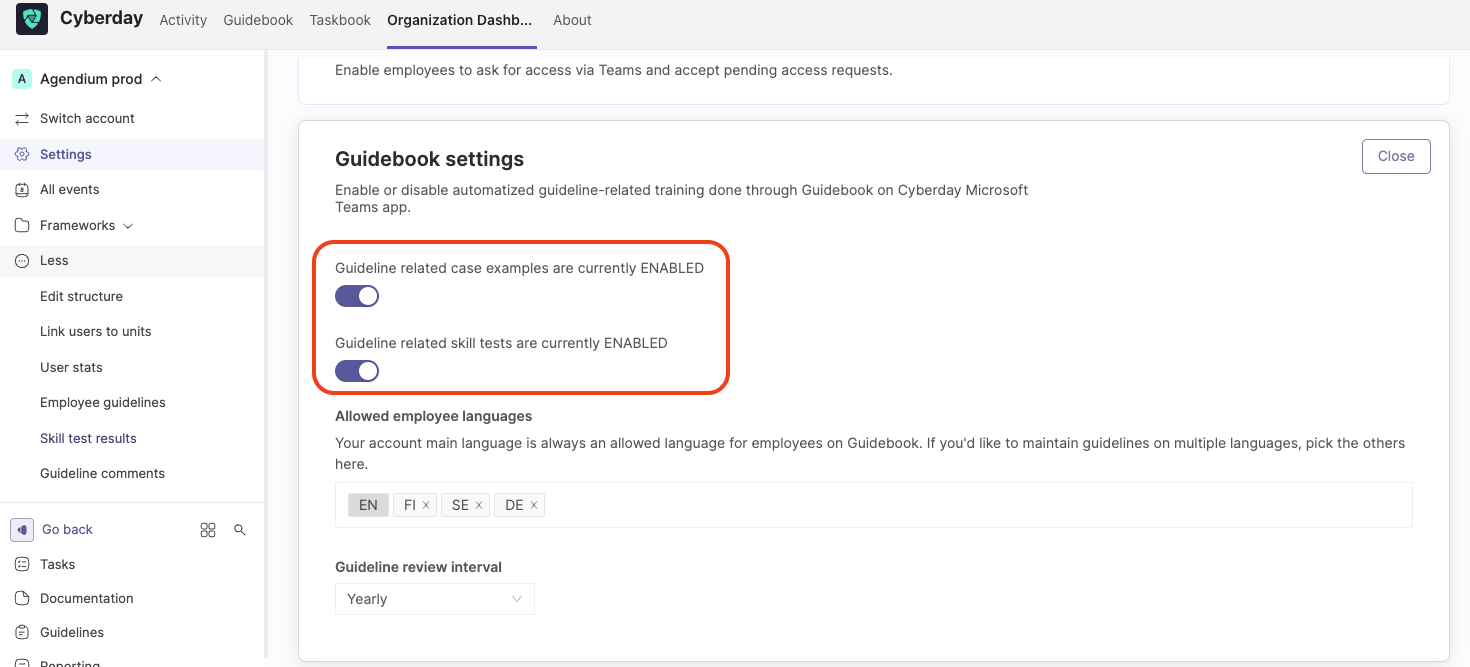This screenshot has height=667, width=1470.
Task: Close the Guidebook settings panel
Action: coord(1396,156)
